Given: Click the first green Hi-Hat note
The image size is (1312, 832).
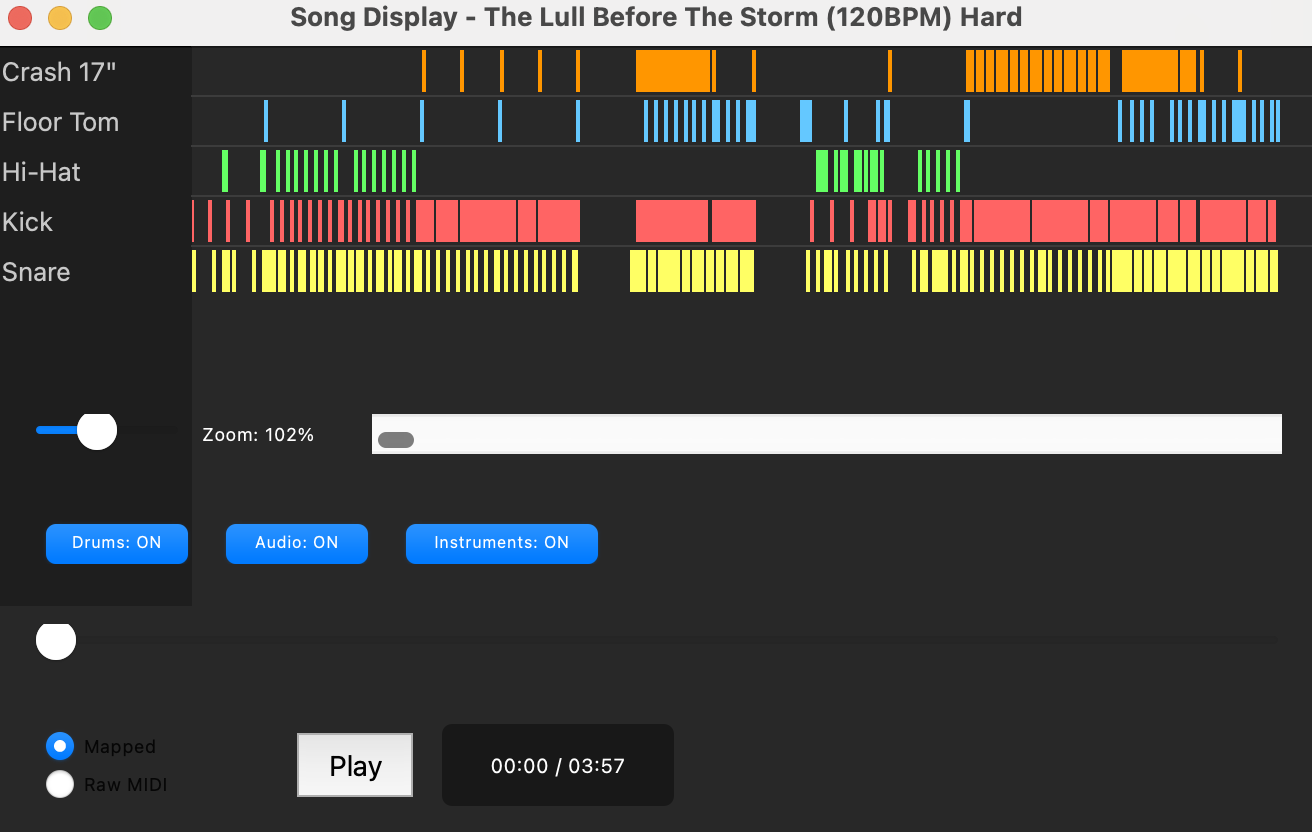Looking at the screenshot, I should pyautogui.click(x=225, y=171).
